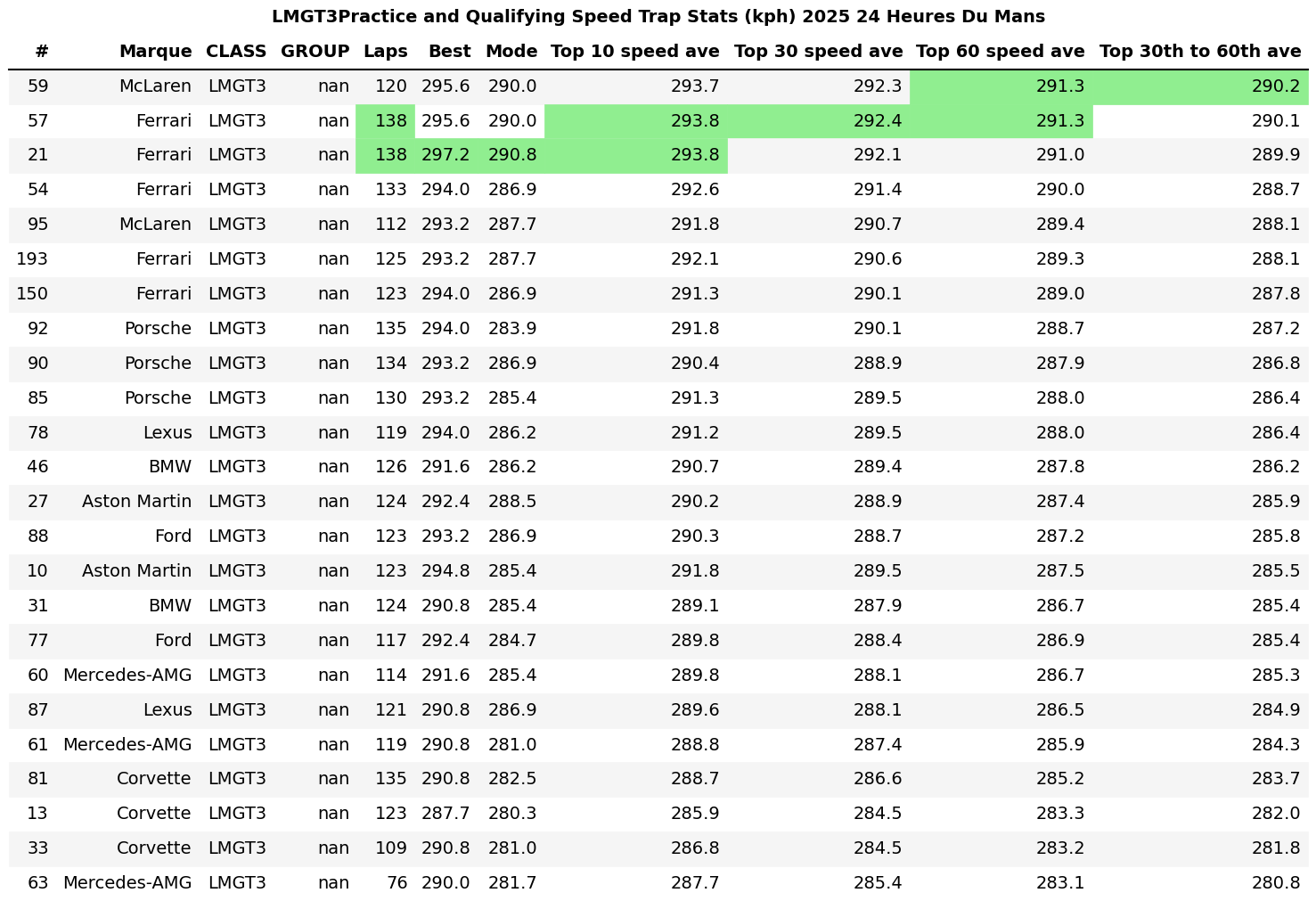This screenshot has height=901, width=1316.
Task: Sort the table by the Best column header
Action: click(449, 51)
